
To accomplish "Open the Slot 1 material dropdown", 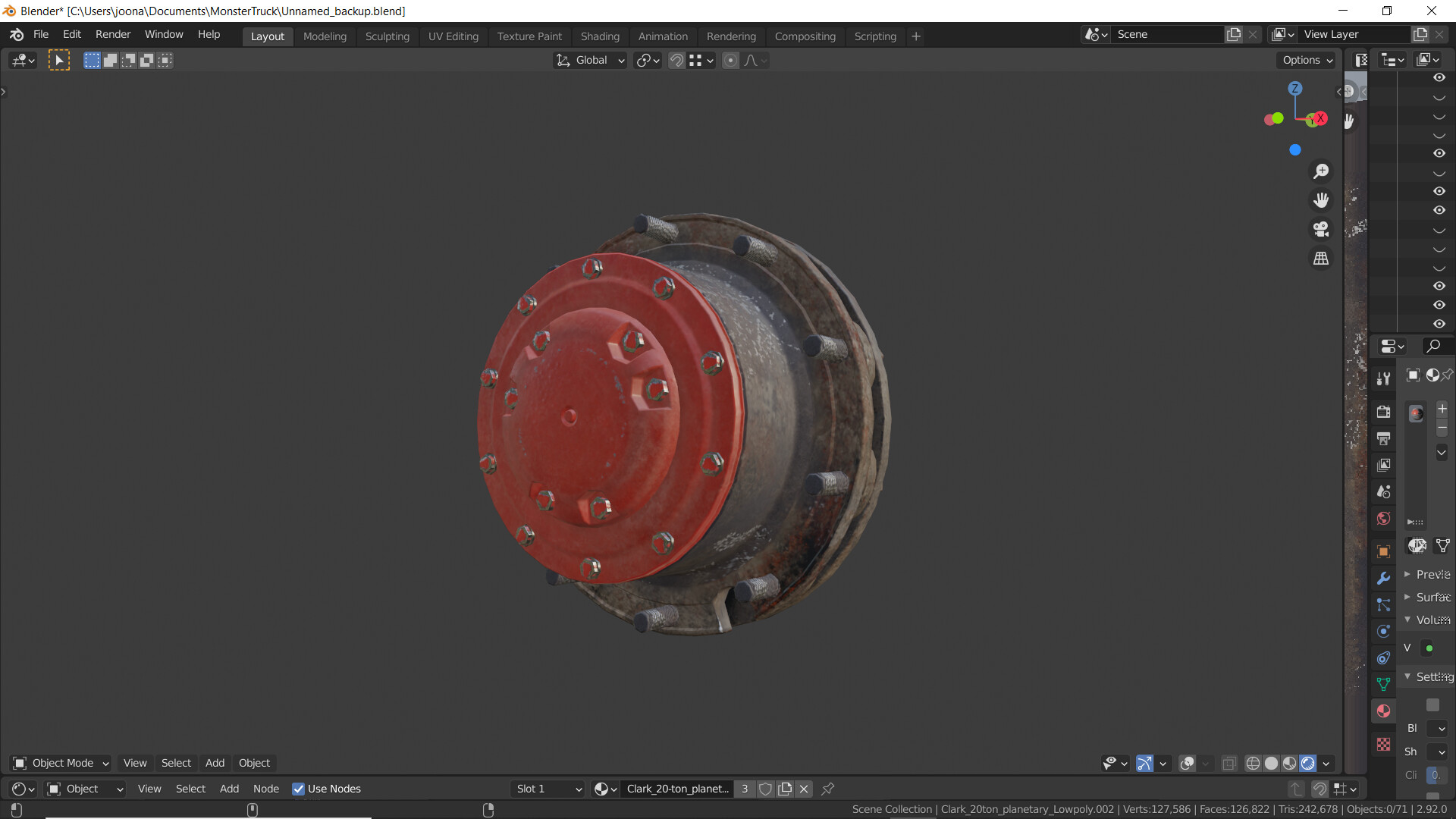I will [548, 789].
